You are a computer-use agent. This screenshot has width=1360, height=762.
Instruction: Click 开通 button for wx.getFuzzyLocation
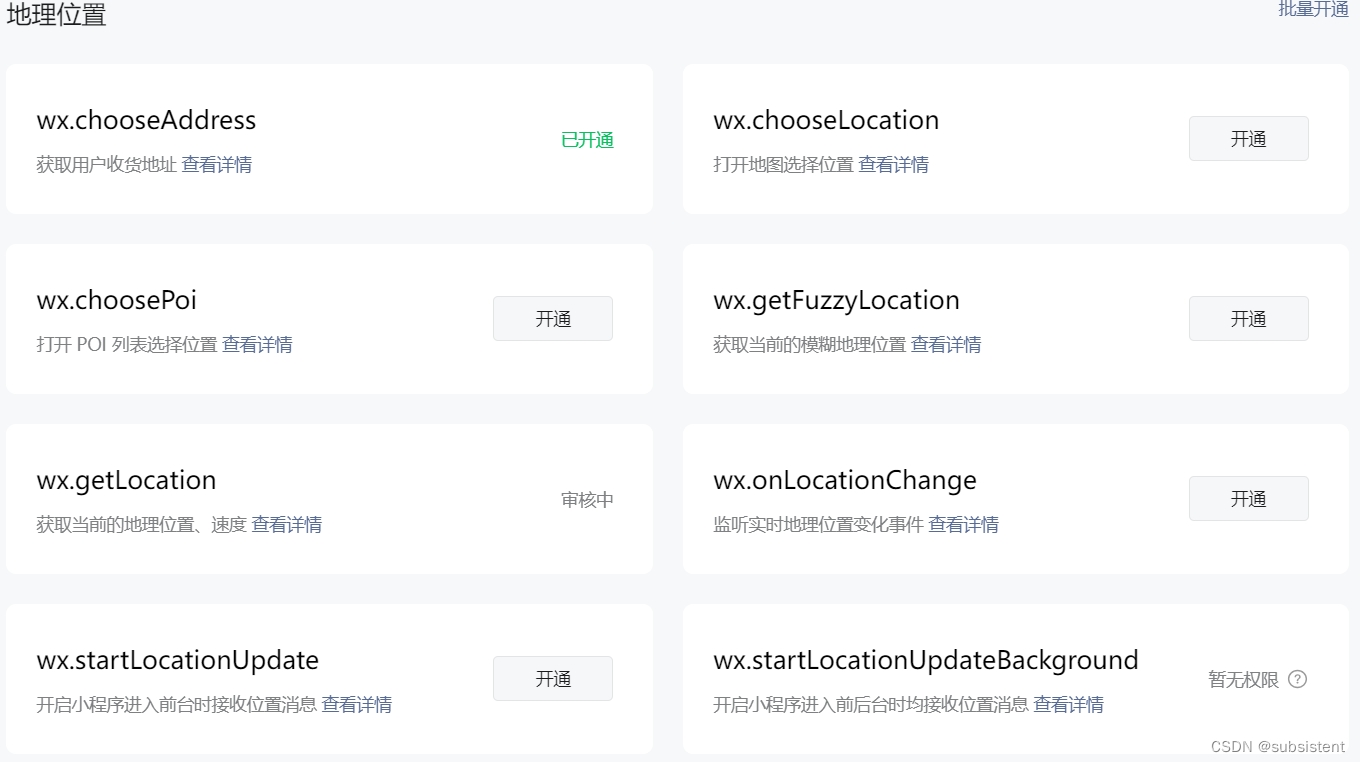1248,318
